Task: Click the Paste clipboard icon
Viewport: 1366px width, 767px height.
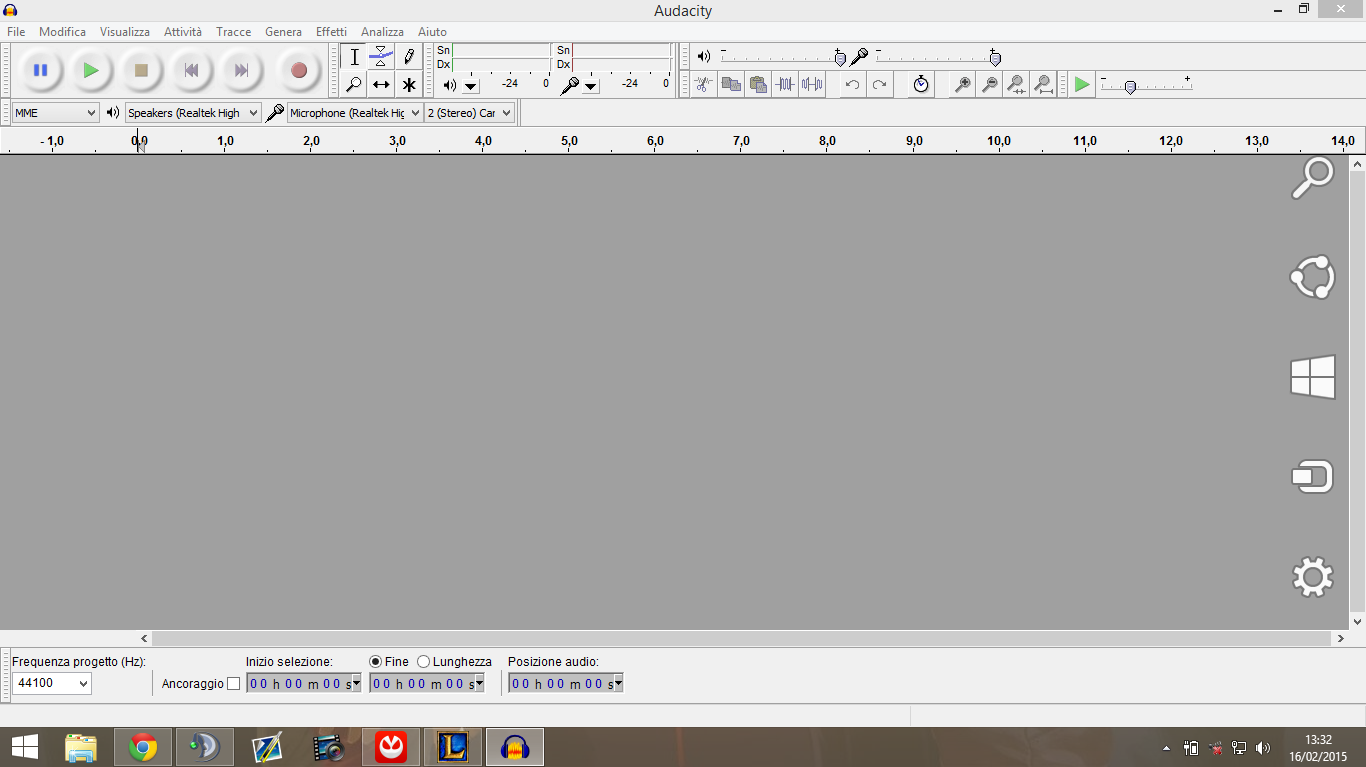Action: (758, 84)
